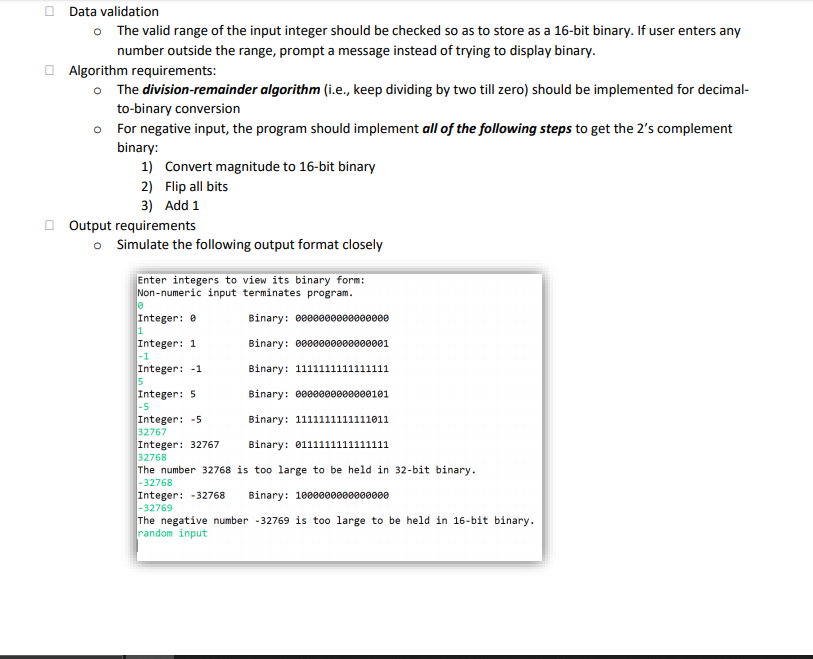Image resolution: width=813 pixels, height=659 pixels.
Task: Click the 32767 input line in console
Action: click(152, 432)
